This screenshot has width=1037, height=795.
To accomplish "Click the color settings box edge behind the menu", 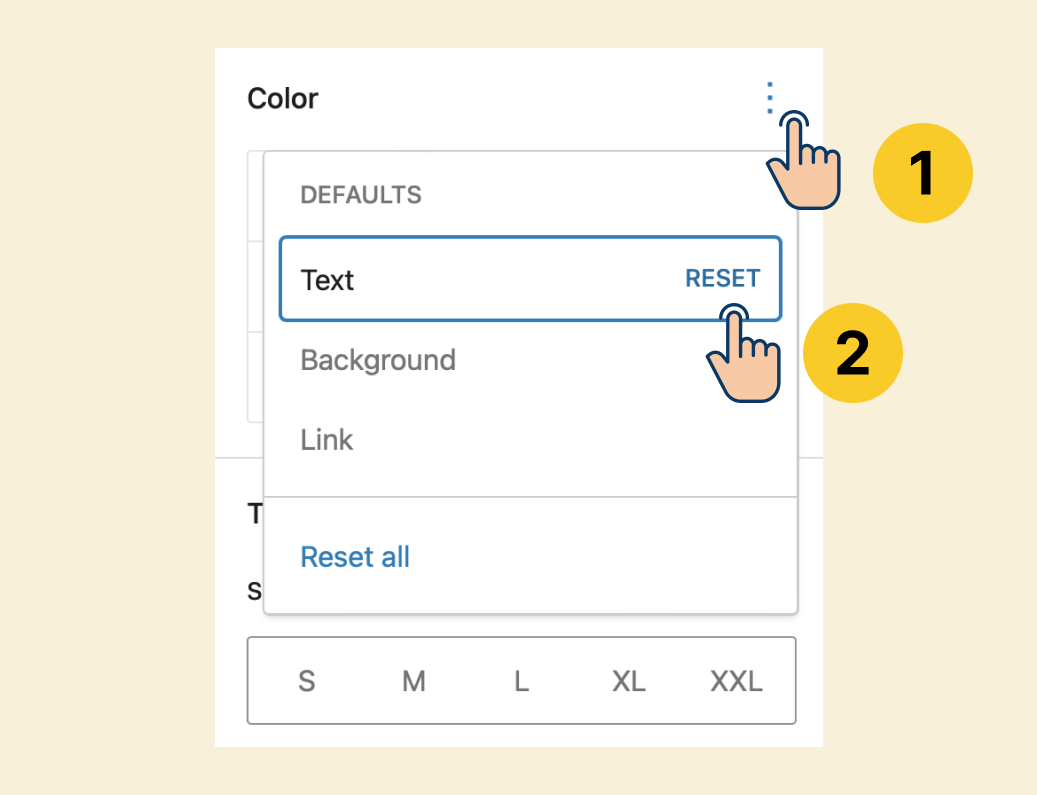I will tap(255, 286).
